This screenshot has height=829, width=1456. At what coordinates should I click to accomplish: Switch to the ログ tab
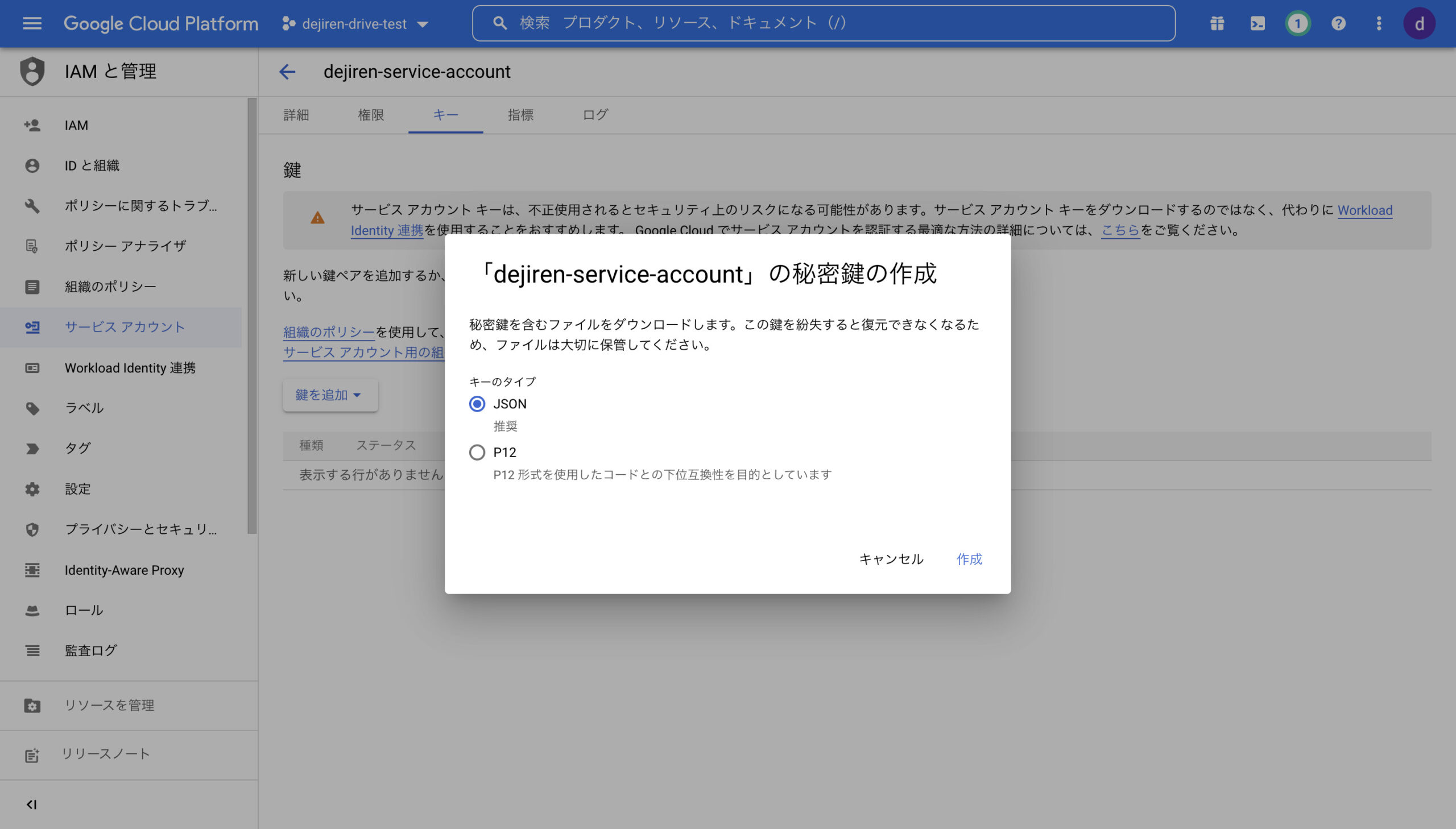595,115
